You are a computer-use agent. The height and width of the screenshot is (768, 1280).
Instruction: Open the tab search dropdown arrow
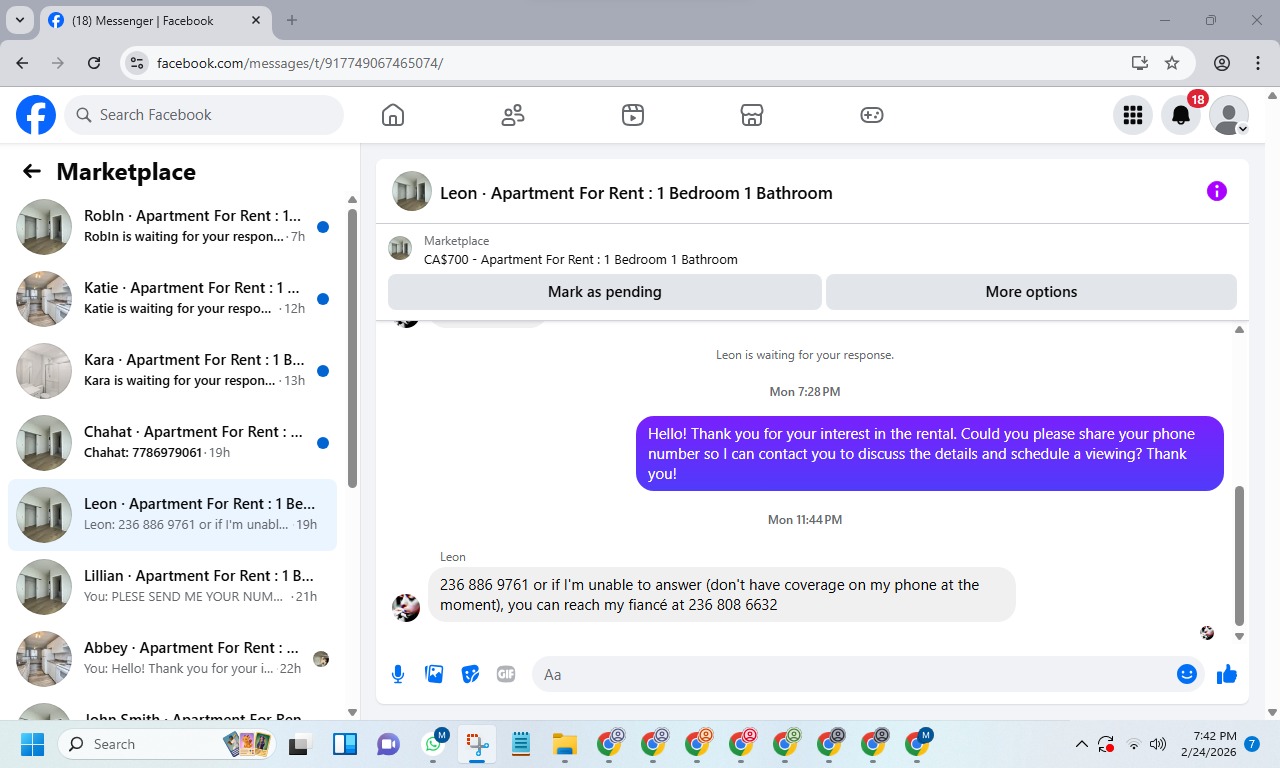[19, 20]
